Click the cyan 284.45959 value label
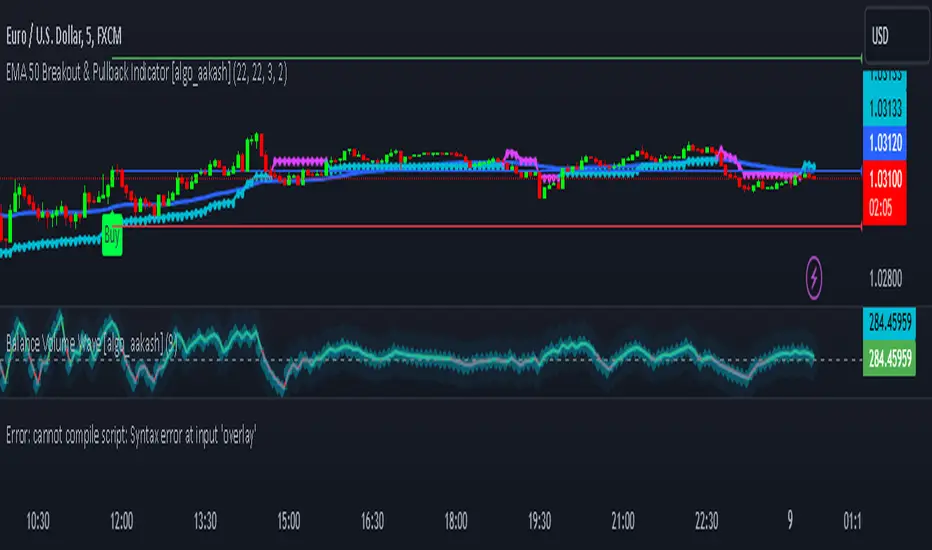This screenshot has height=550, width=932. (x=889, y=324)
